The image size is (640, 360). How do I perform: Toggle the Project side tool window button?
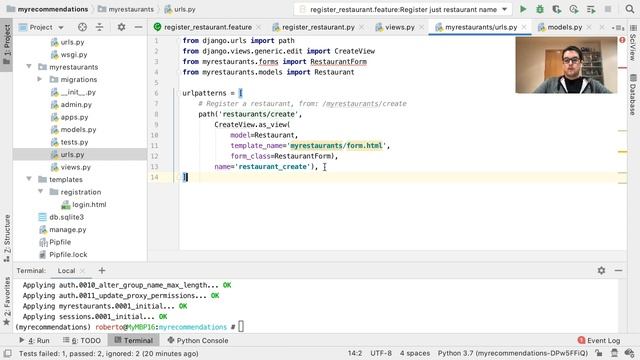(x=7, y=44)
